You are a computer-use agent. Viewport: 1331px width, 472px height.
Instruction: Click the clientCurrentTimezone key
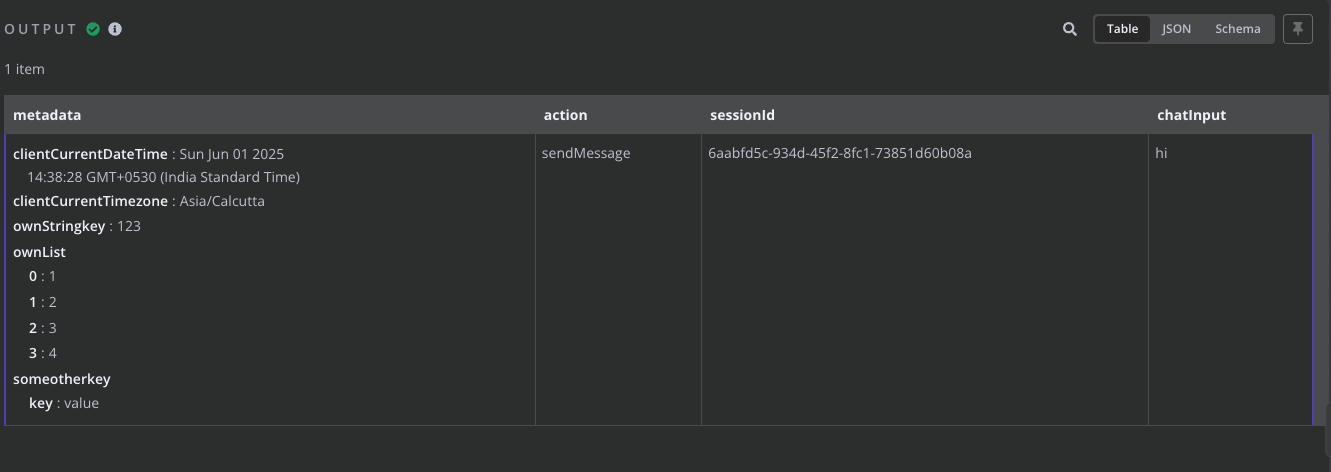tap(90, 201)
